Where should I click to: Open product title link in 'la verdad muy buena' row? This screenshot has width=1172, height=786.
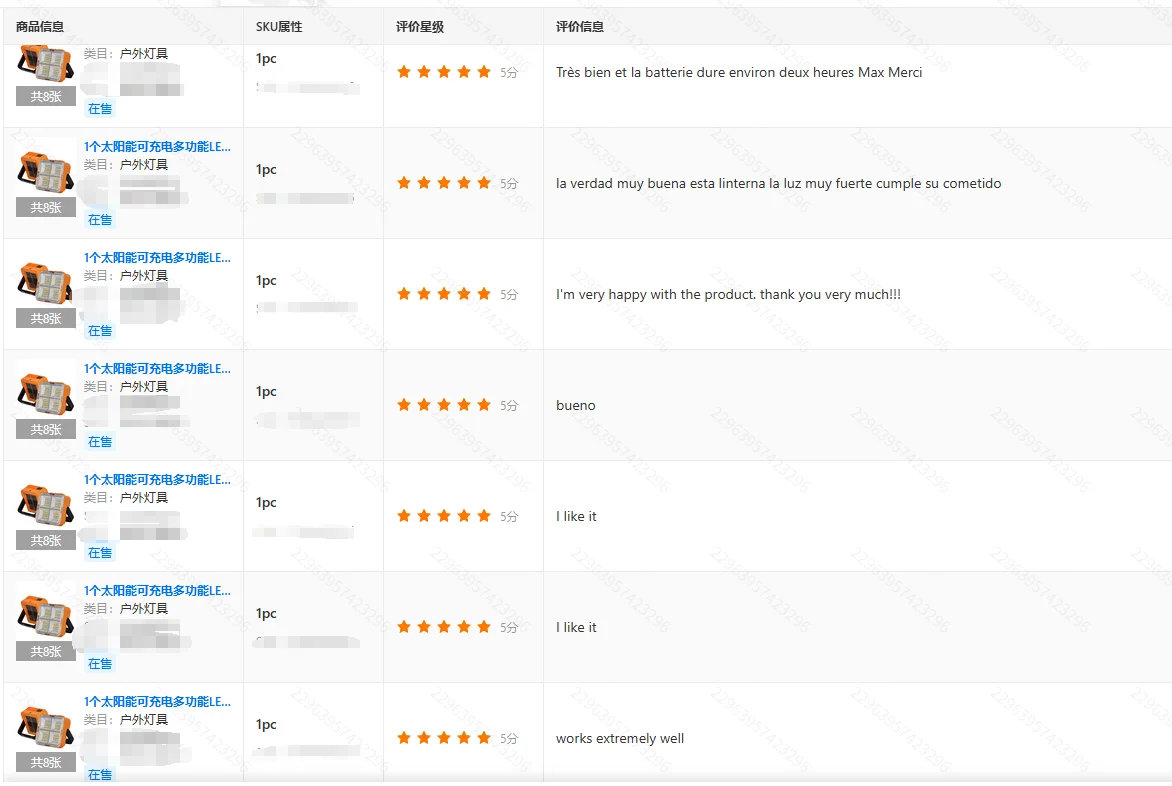tap(157, 146)
